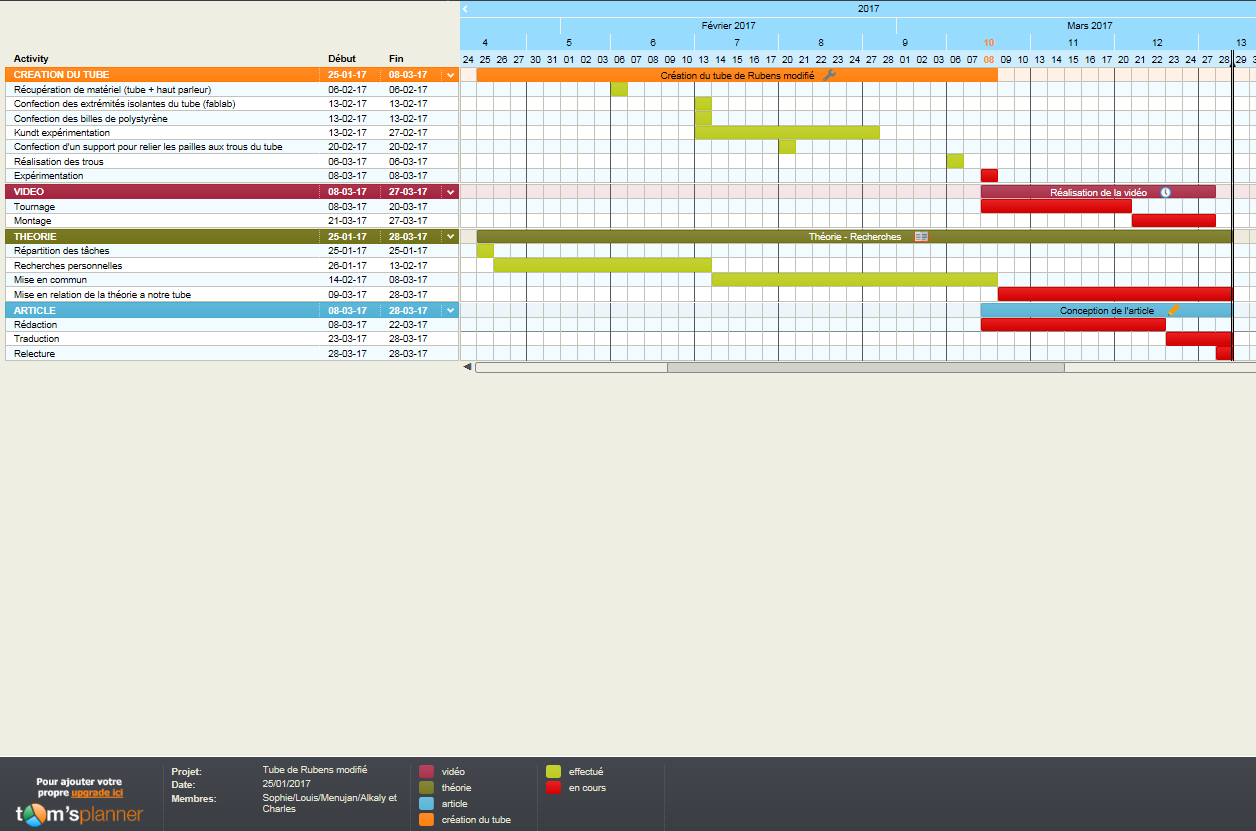Viewport: 1256px width, 831px height.
Task: Click the clock icon on the vidéo bar
Action: click(1165, 192)
